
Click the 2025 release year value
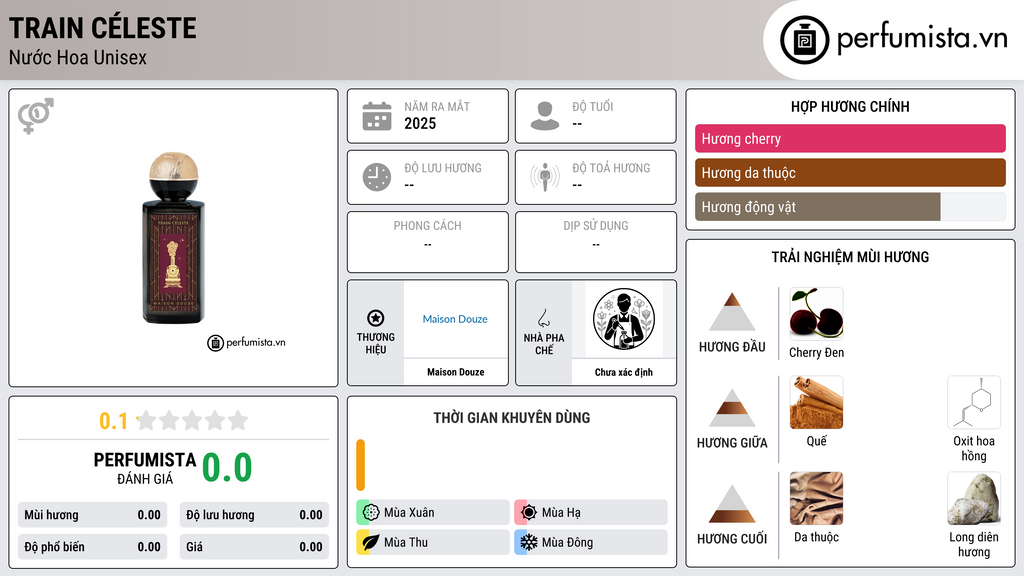[x=420, y=123]
